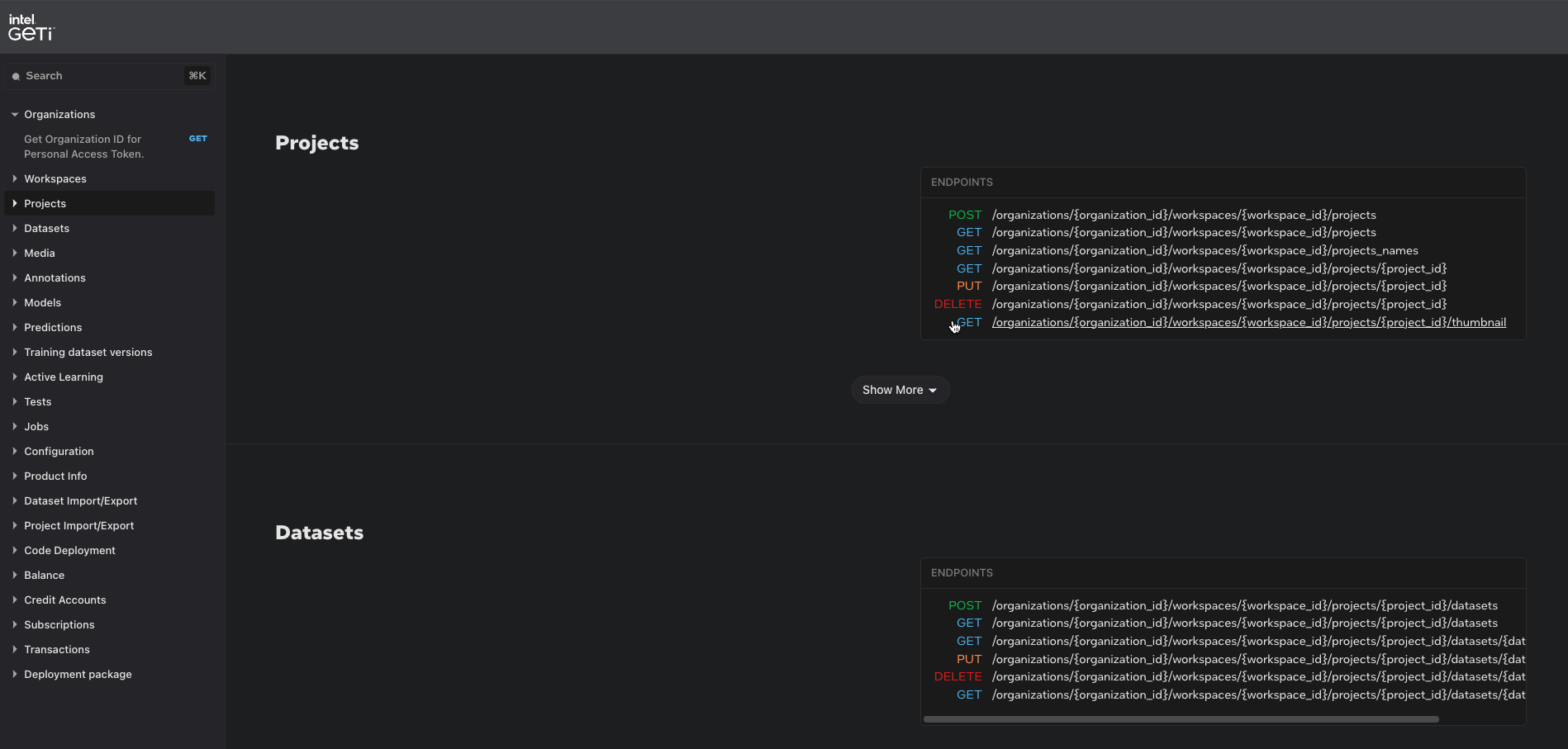
Task: Click the POST badge in Datasets endpoints
Action: click(964, 605)
